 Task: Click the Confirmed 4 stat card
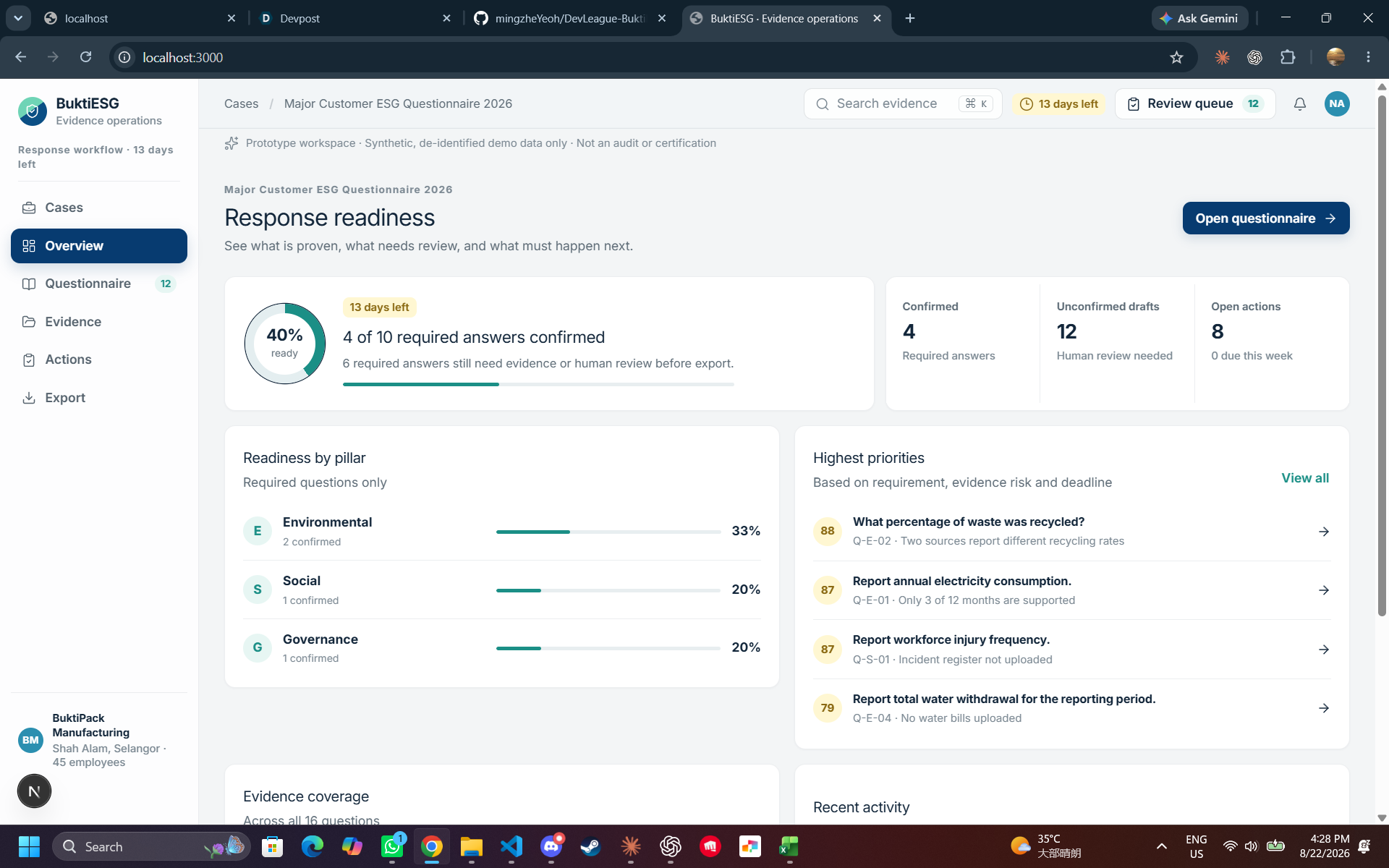click(962, 344)
